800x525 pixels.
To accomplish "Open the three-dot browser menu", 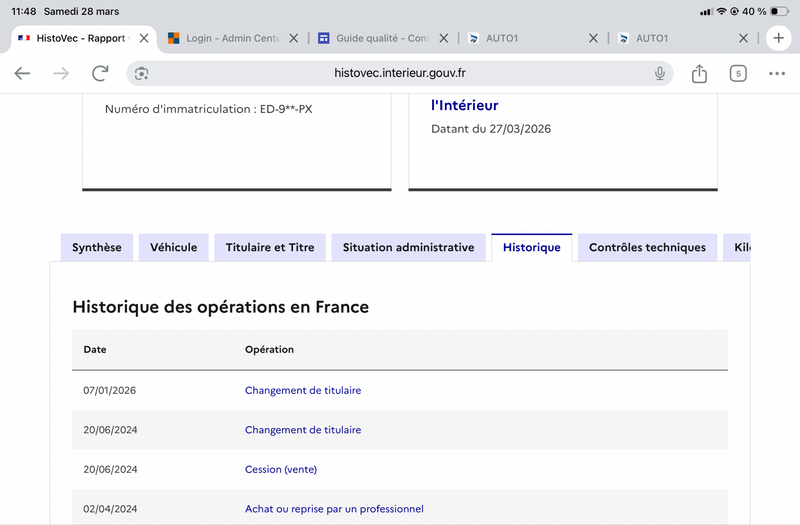I will tap(777, 74).
